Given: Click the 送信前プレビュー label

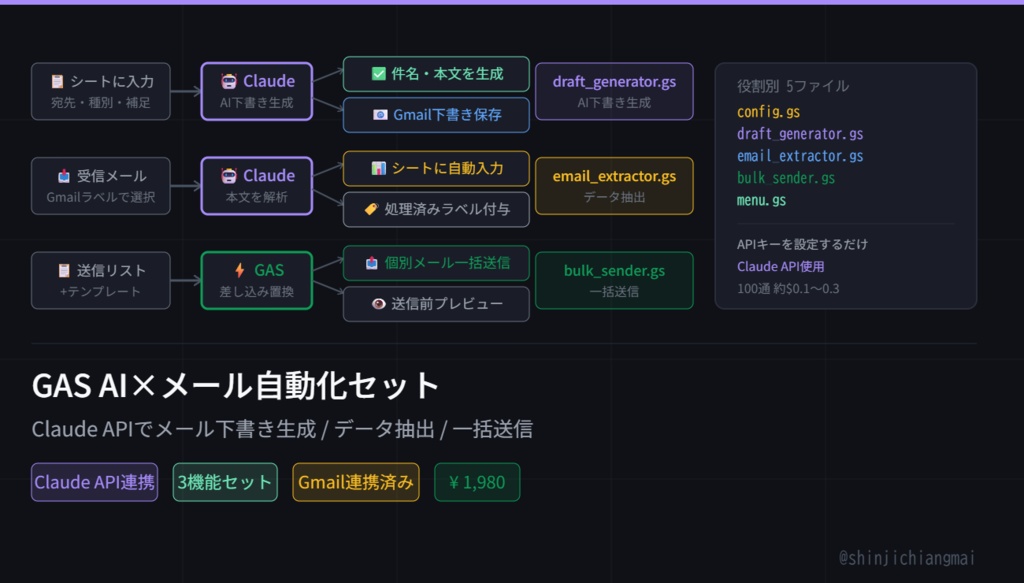Looking at the screenshot, I should pyautogui.click(x=447, y=304).
